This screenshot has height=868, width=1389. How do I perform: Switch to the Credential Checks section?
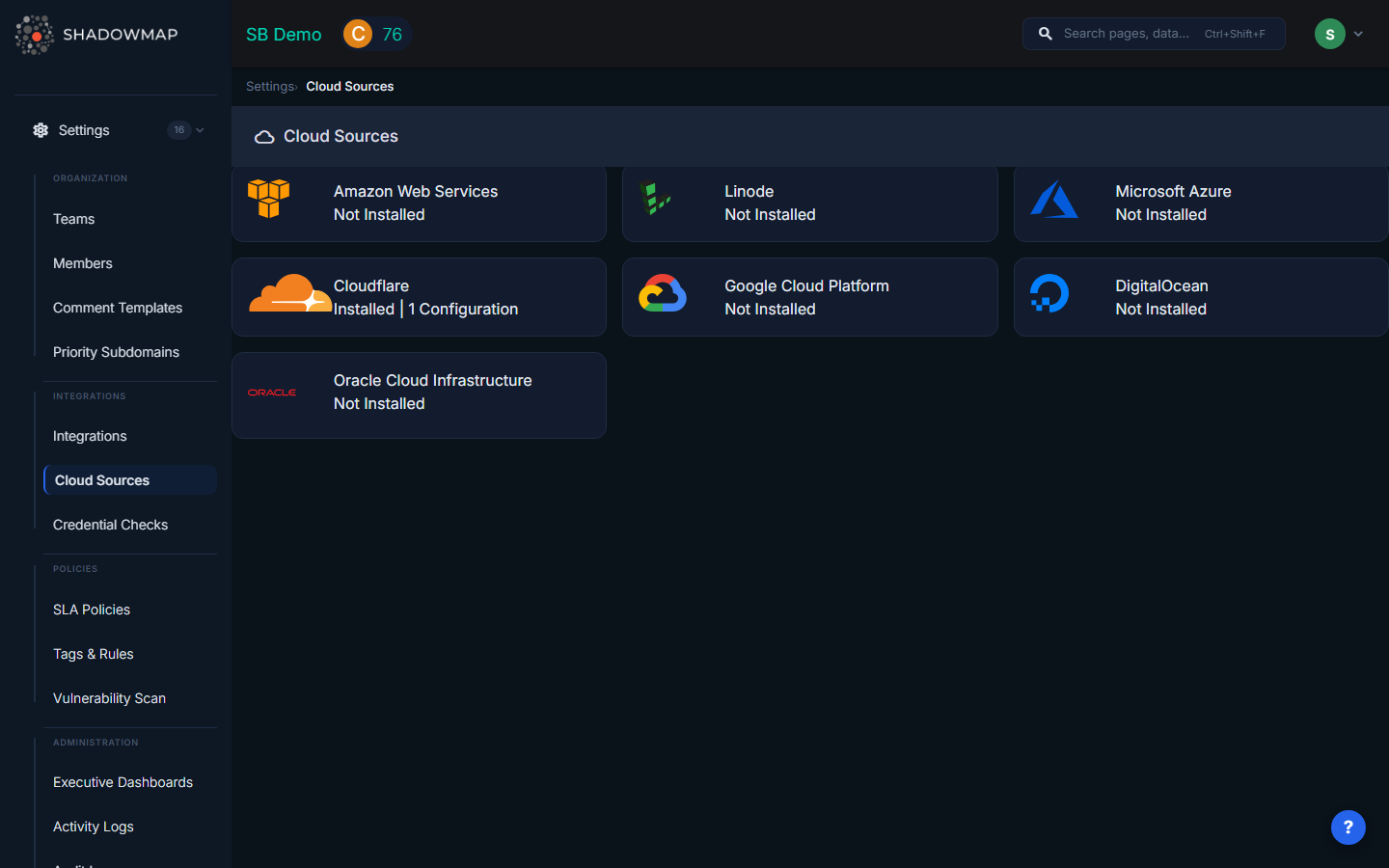(x=110, y=524)
